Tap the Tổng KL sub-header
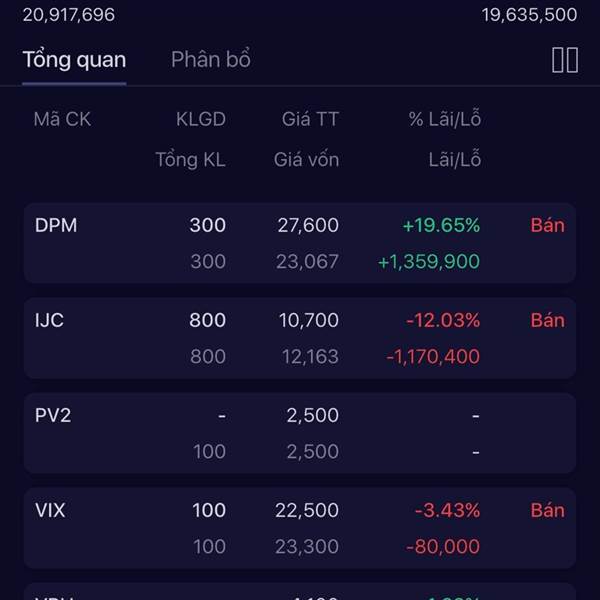The height and width of the screenshot is (600, 600). [190, 160]
